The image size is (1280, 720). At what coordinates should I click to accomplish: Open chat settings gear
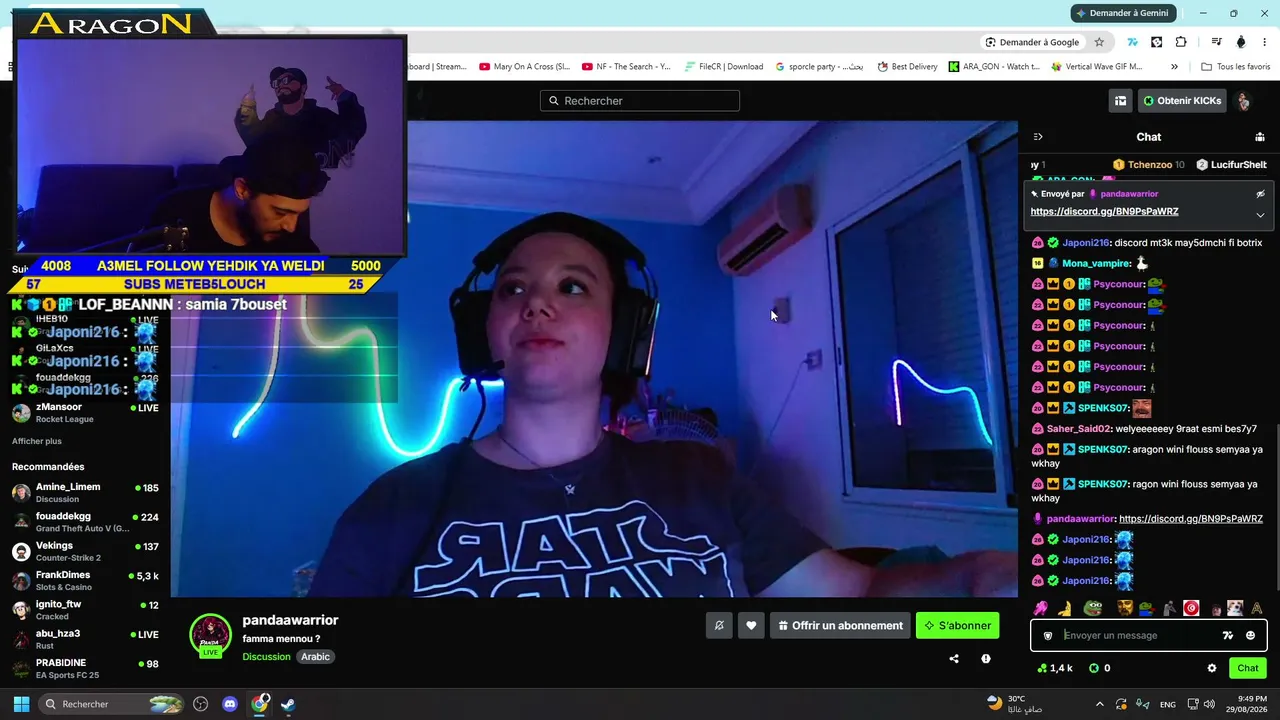[x=1212, y=668]
